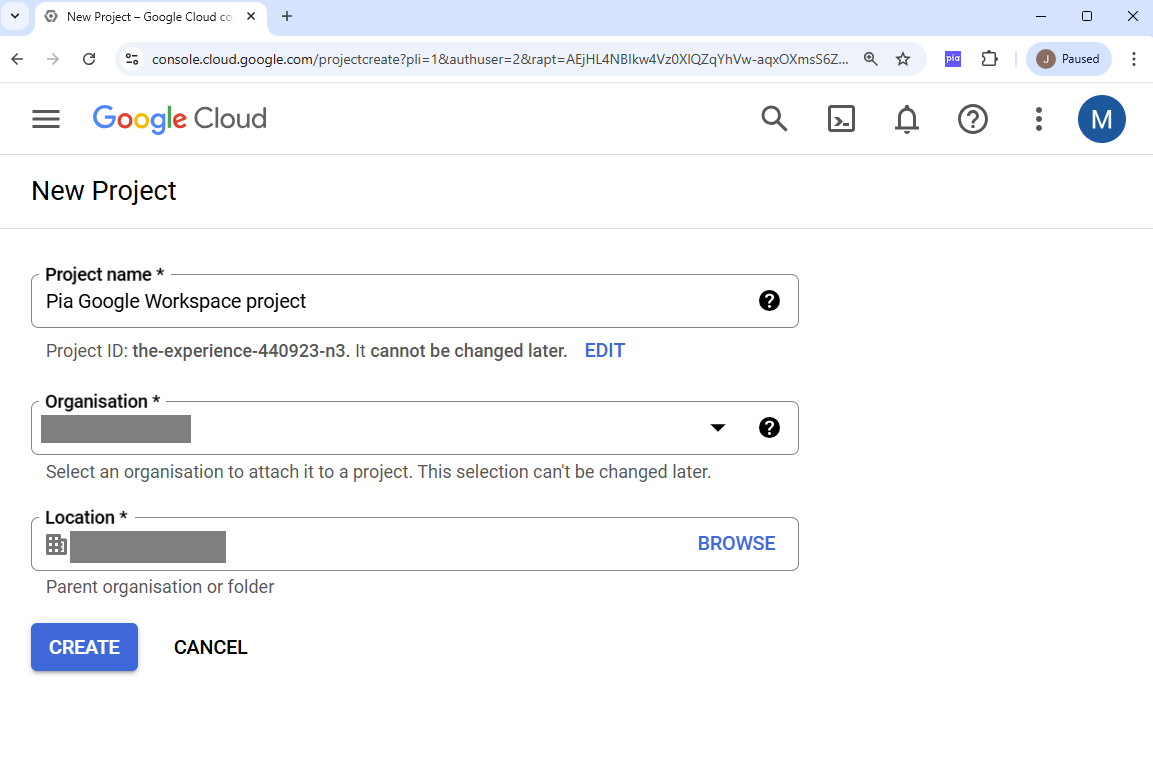Click the Location field
The image size is (1153, 773).
(415, 544)
